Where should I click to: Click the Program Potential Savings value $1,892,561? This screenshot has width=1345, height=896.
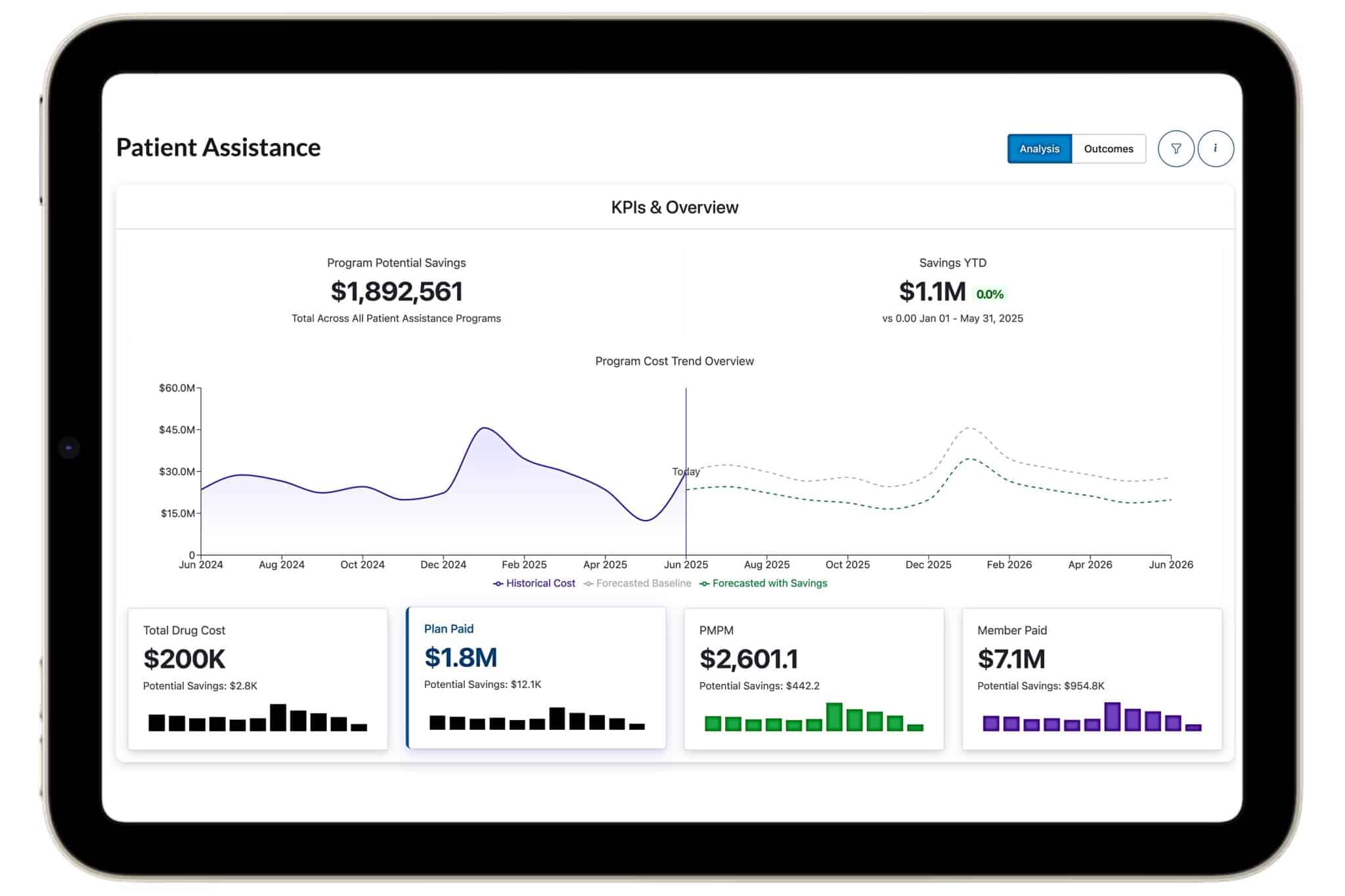tap(397, 291)
